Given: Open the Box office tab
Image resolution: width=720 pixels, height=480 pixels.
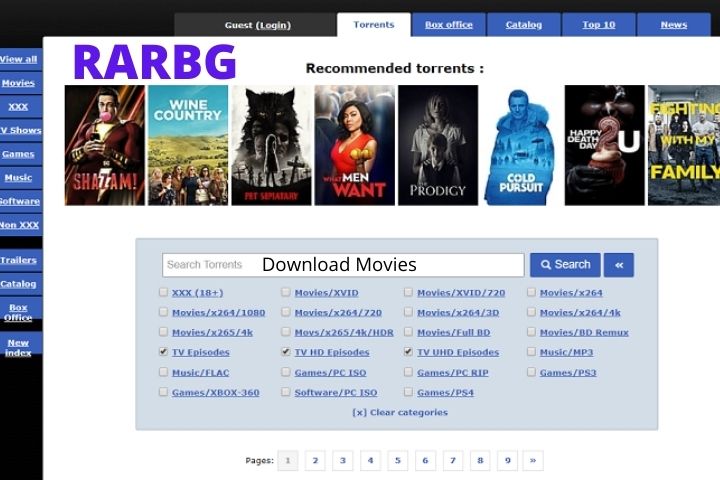Looking at the screenshot, I should click(x=449, y=25).
